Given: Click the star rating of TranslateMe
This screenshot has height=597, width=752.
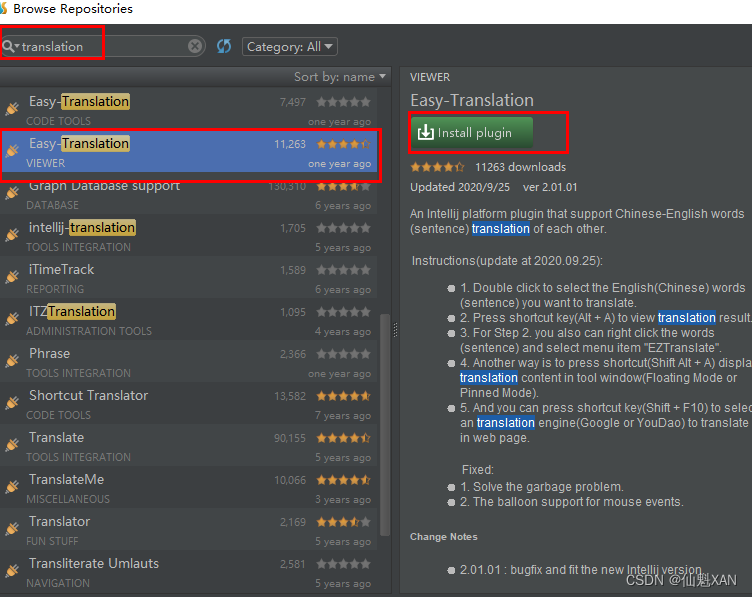Looking at the screenshot, I should tap(343, 480).
